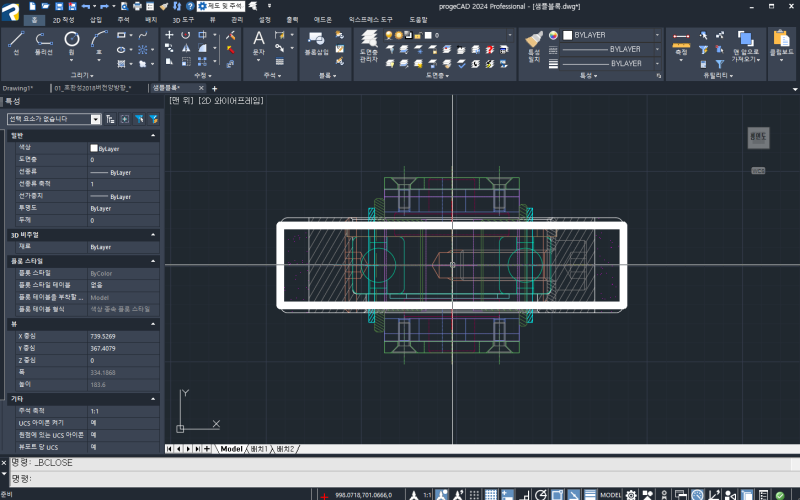Click the New file icon in quick access
This screenshot has width=800, height=500.
point(33,6)
